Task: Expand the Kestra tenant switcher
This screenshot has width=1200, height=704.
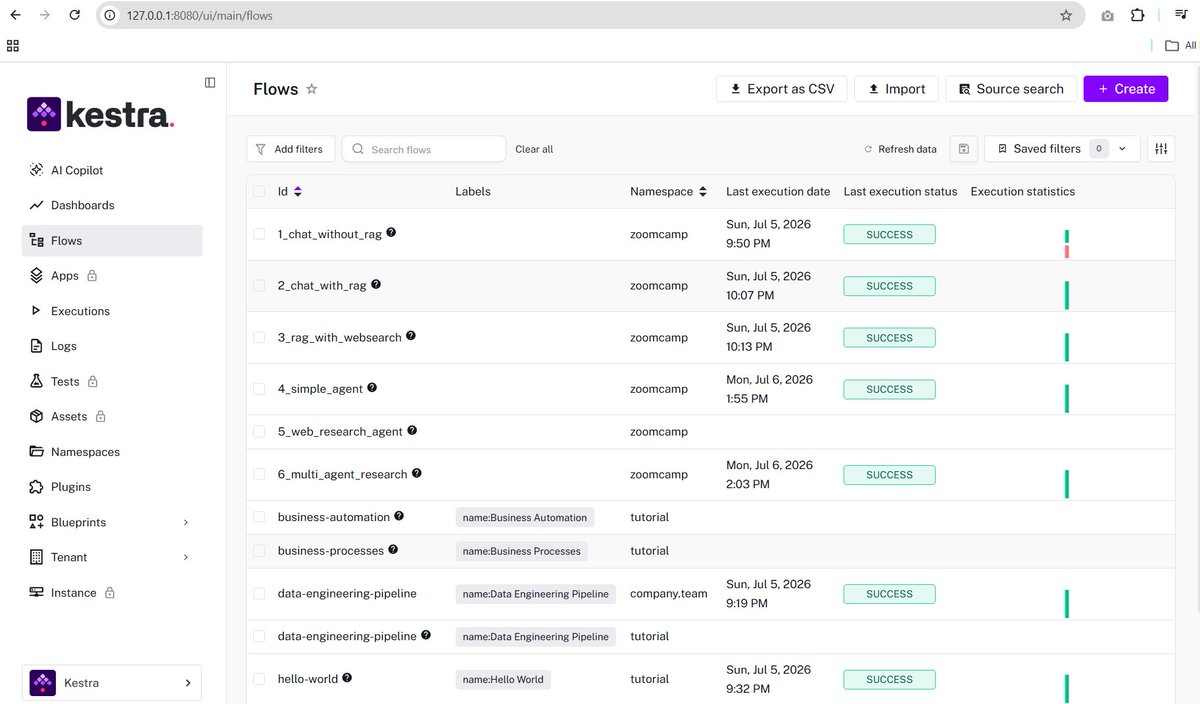Action: point(112,683)
